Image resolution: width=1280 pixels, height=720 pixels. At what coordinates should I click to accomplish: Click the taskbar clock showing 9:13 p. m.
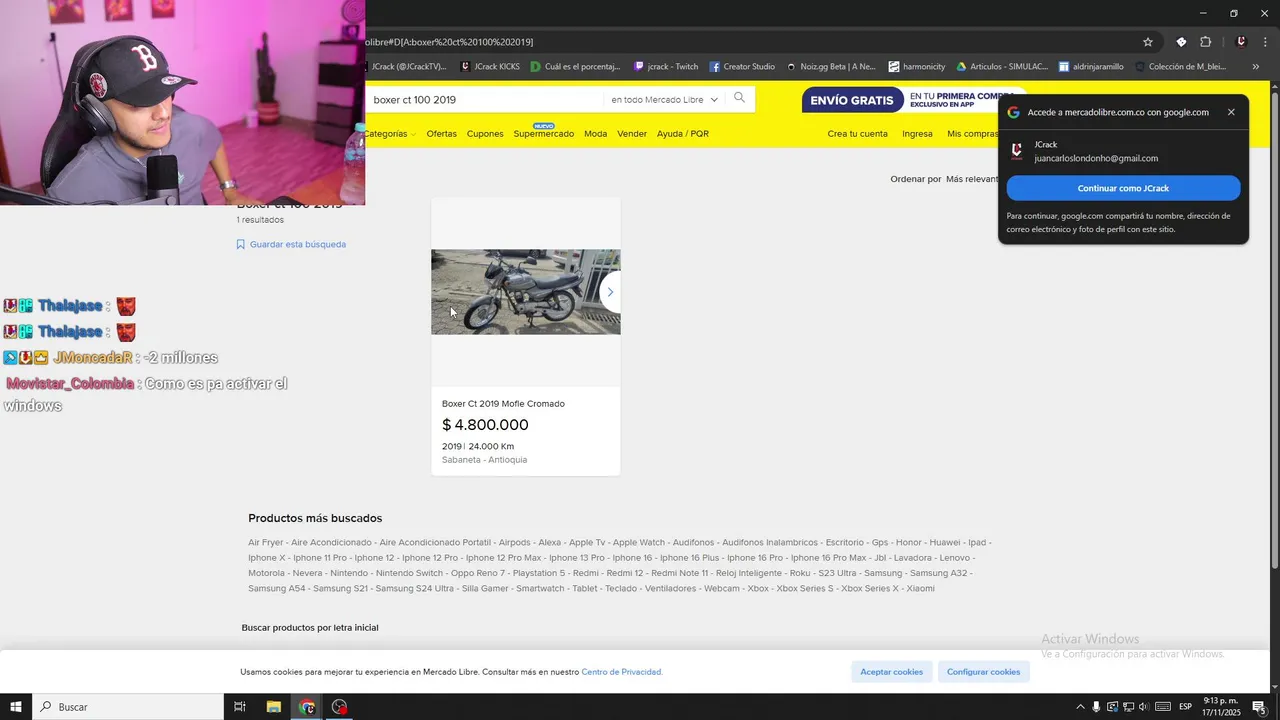(x=1221, y=707)
